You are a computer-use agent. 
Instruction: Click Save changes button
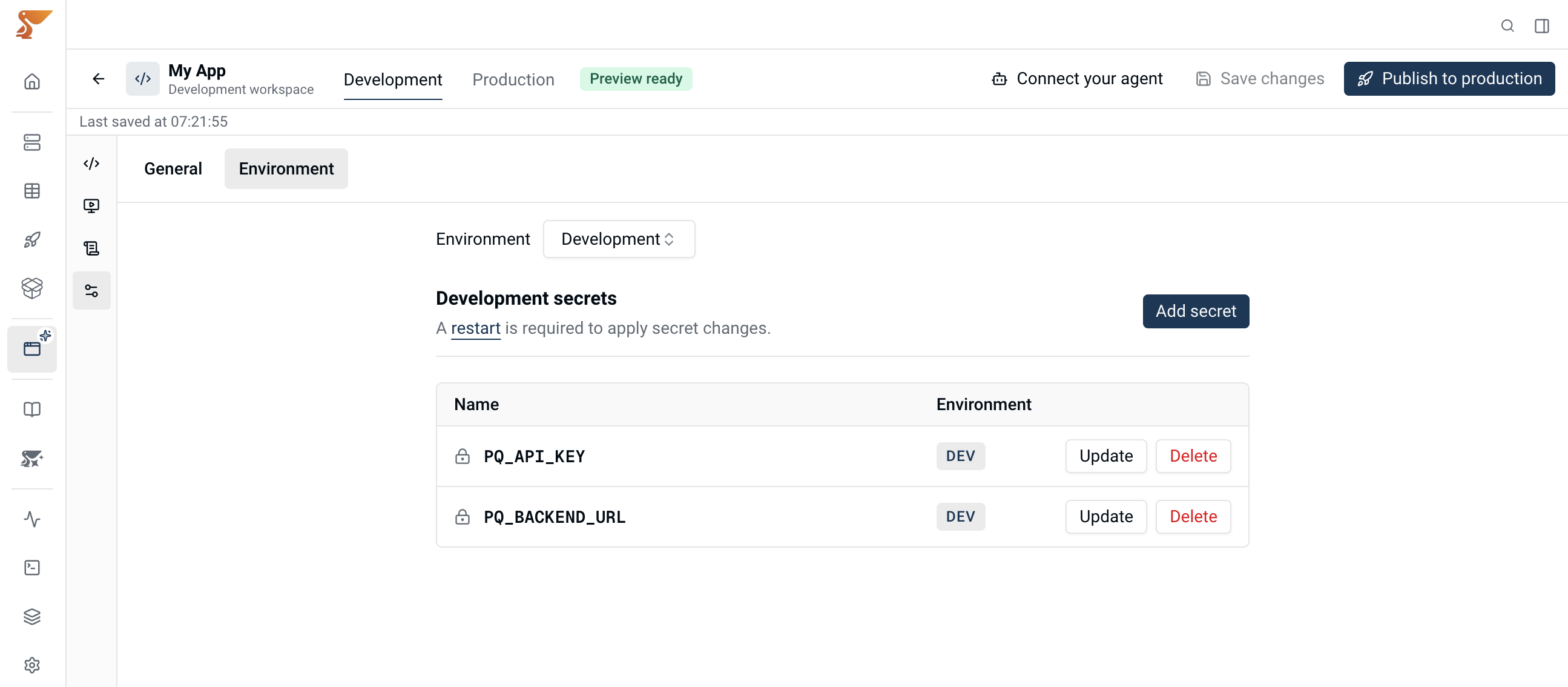tap(1259, 79)
